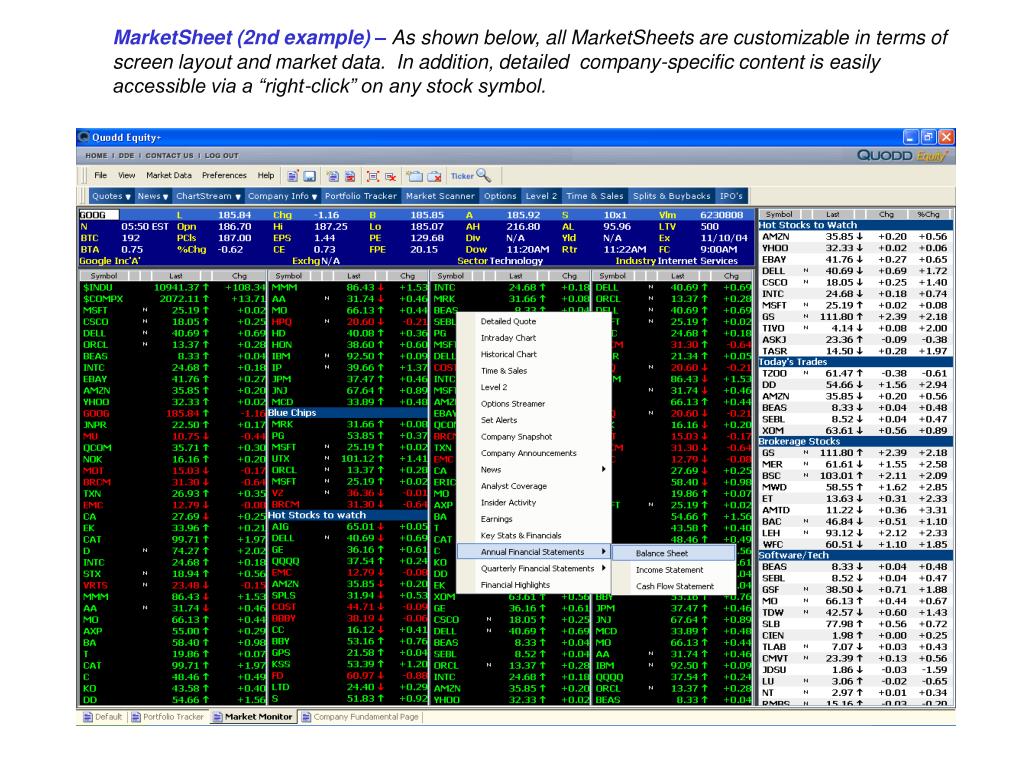Click the Today's Trades section header
The image size is (1024, 768).
tap(855, 362)
